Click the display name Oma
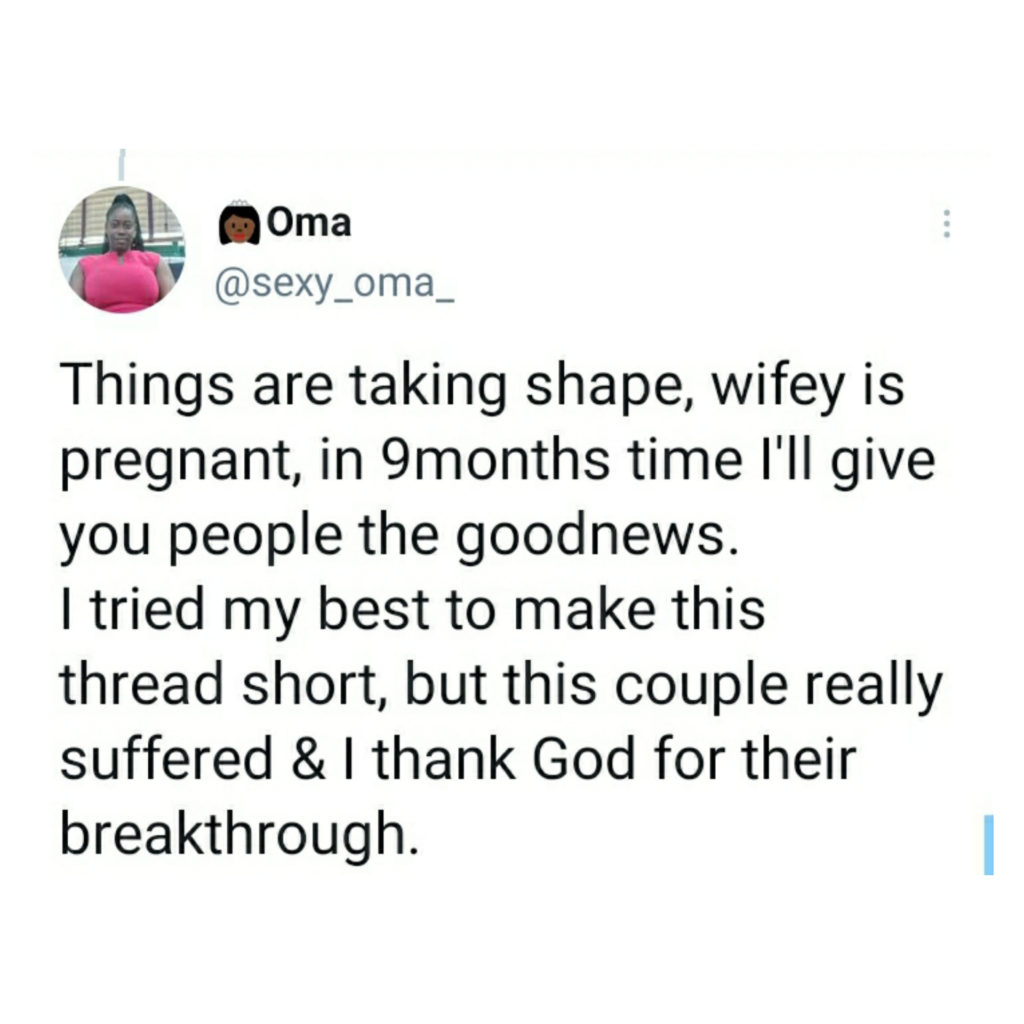Image resolution: width=1024 pixels, height=1024 pixels. [x=309, y=224]
